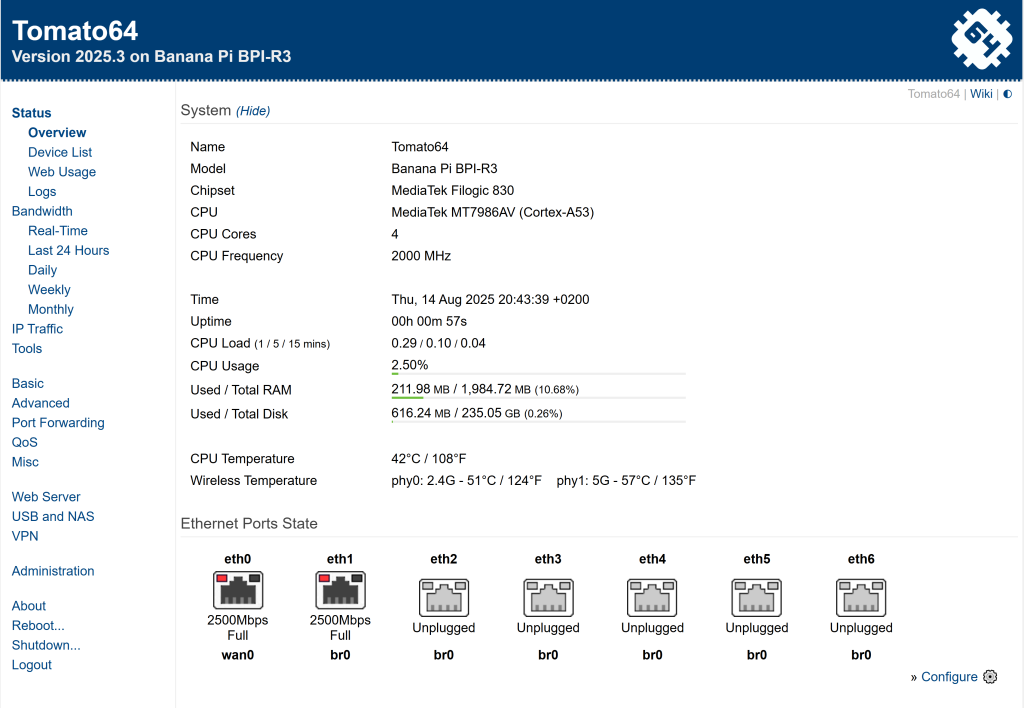Screen dimensions: 1024x708
Task: Open the Configure link for Ethernet ports
Action: [949, 677]
